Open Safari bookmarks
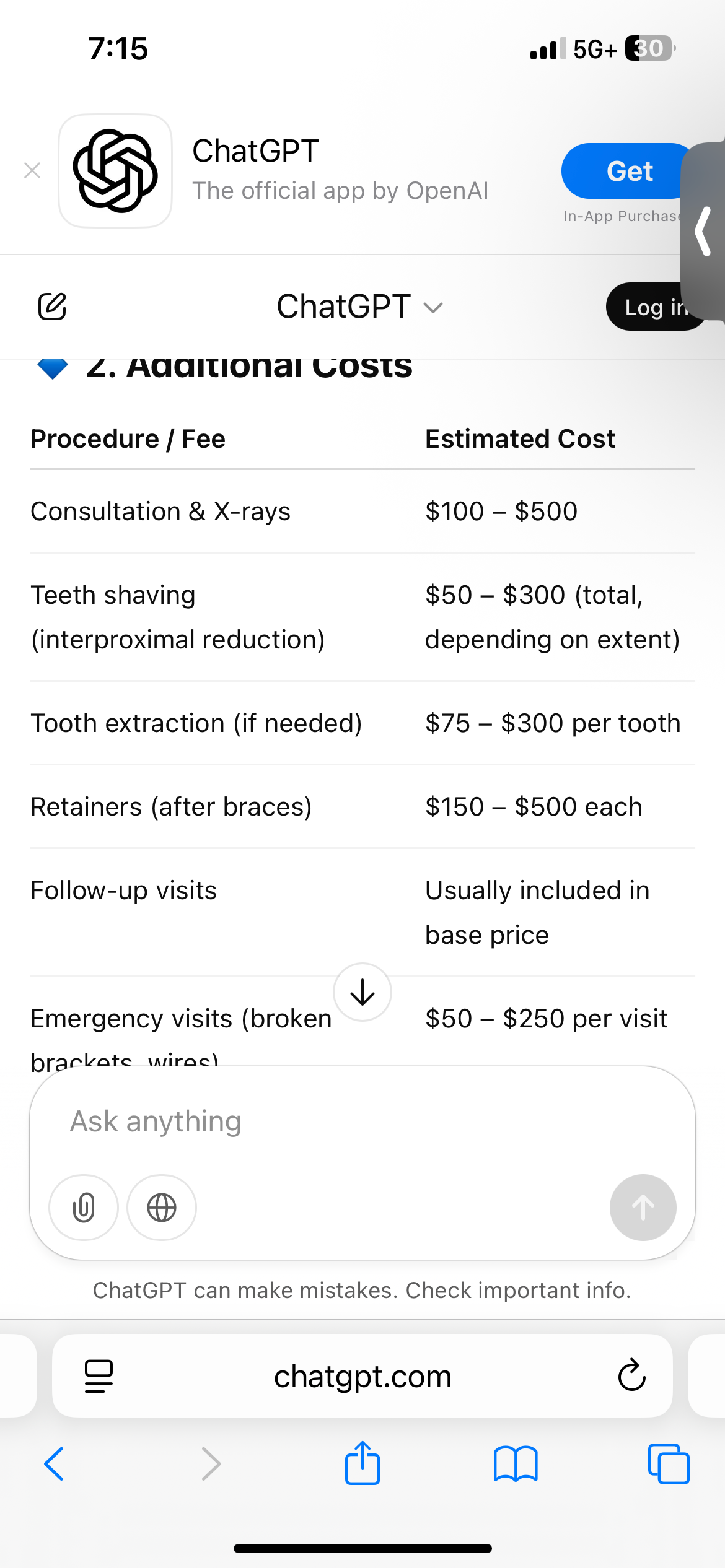Viewport: 725px width, 1568px height. coord(516,1463)
